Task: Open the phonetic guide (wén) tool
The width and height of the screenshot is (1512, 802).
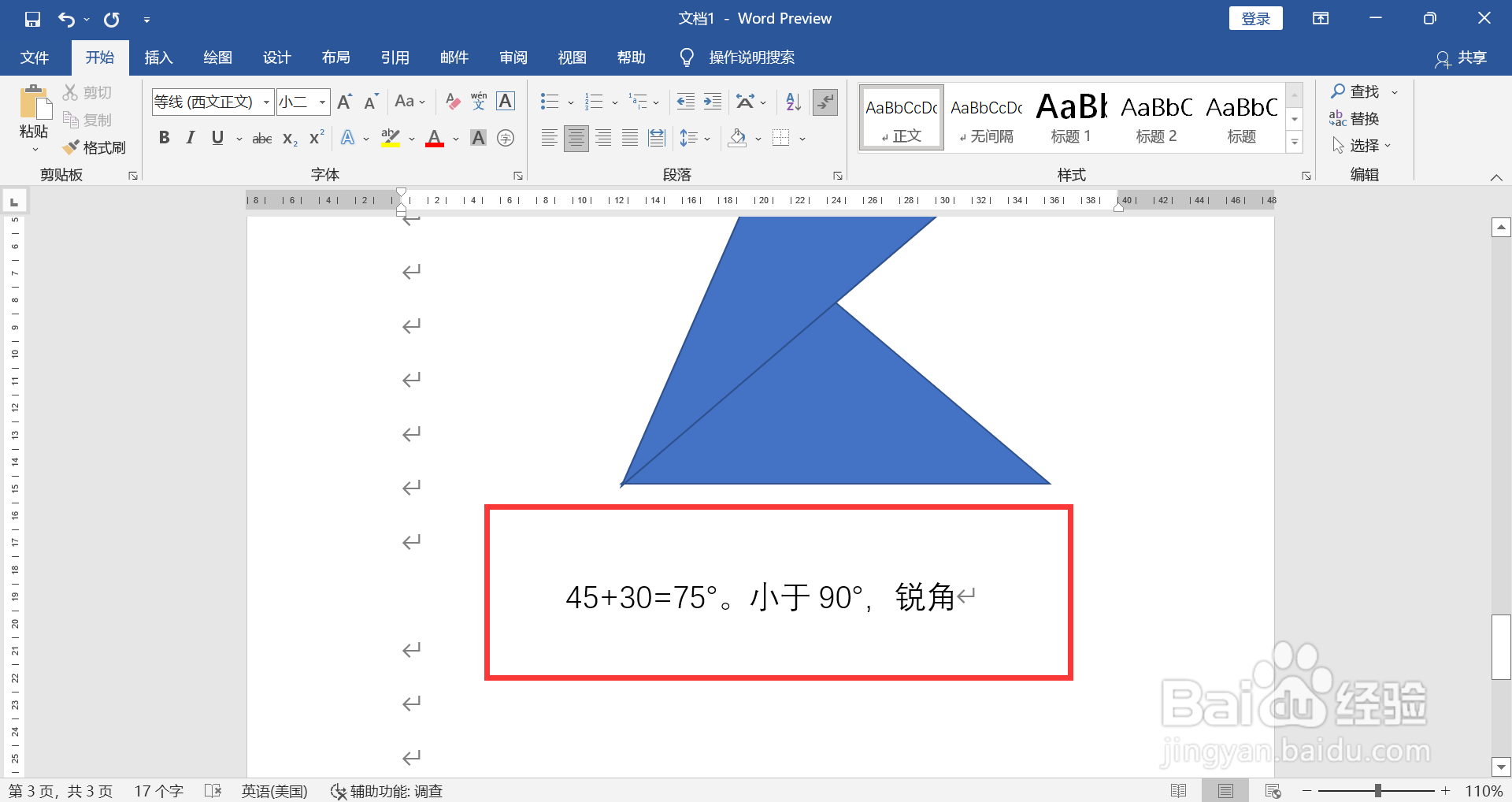Action: pyautogui.click(x=479, y=102)
